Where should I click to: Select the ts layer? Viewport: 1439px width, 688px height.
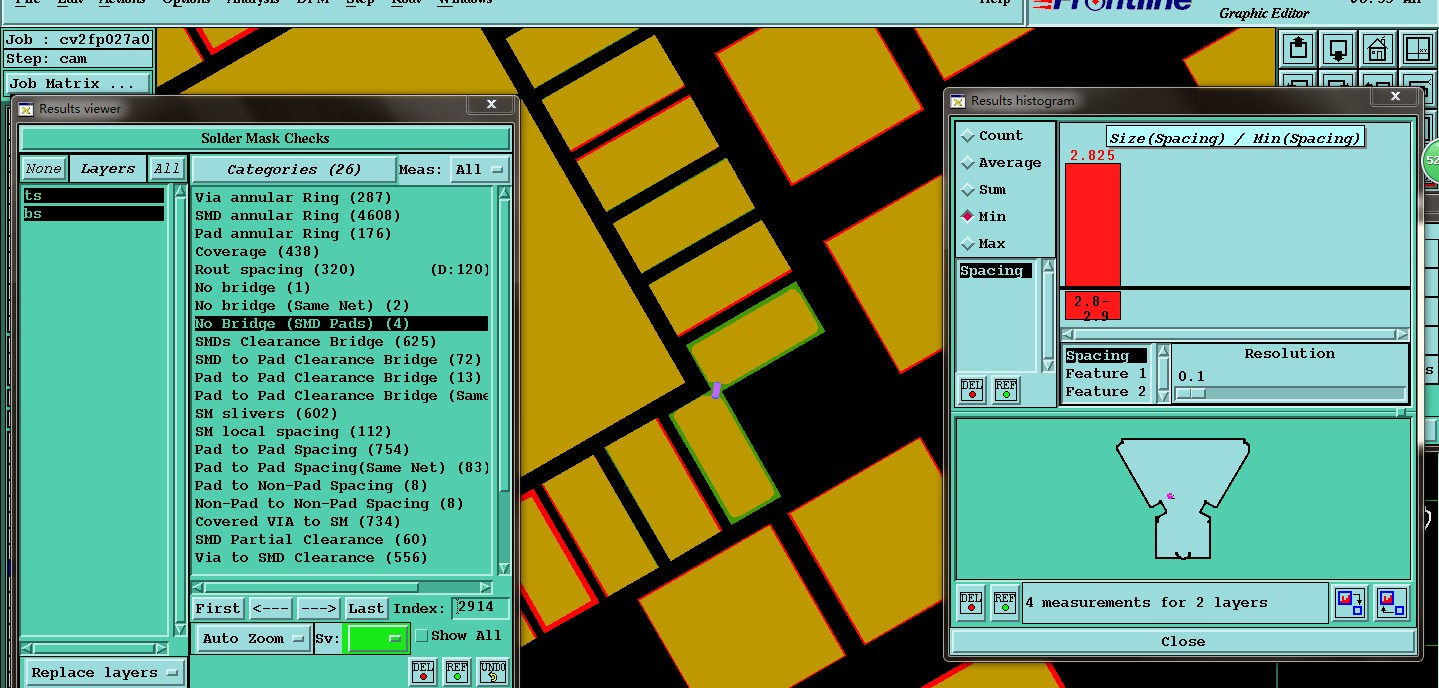pos(94,196)
